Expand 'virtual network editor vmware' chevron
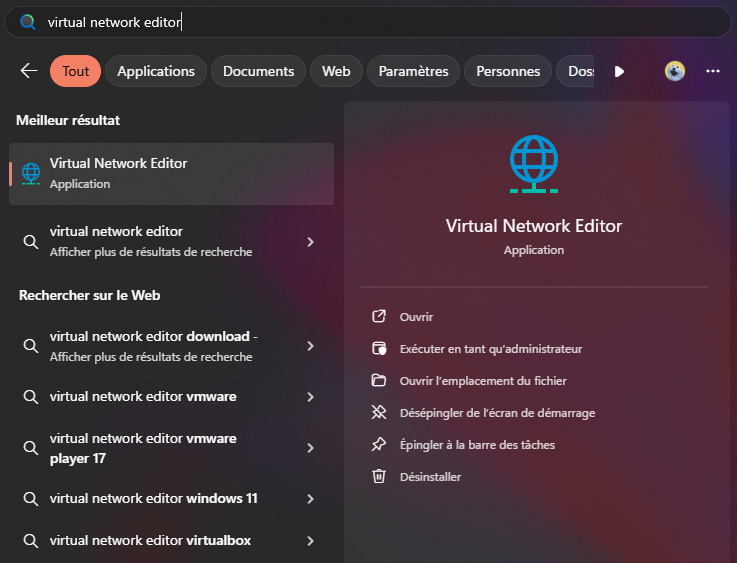The width and height of the screenshot is (737, 563). tap(311, 397)
